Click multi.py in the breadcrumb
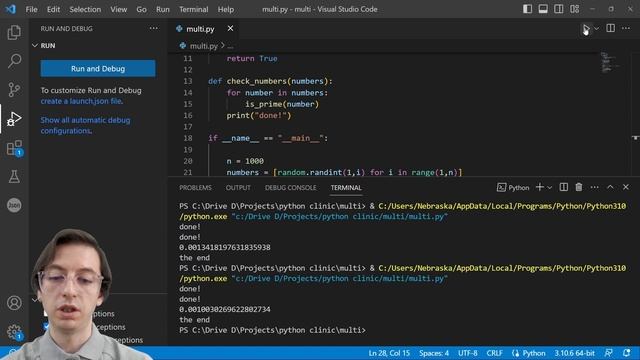The width and height of the screenshot is (640, 360). click(x=204, y=46)
